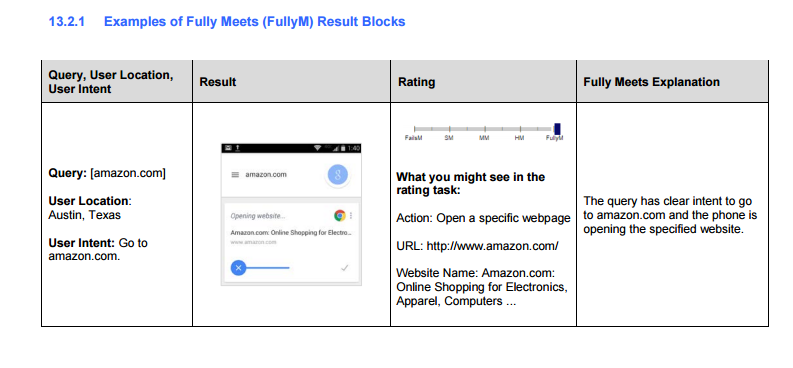Click the gray checkmark confirm icon
Viewport: 793px width, 368px height.
point(344,268)
